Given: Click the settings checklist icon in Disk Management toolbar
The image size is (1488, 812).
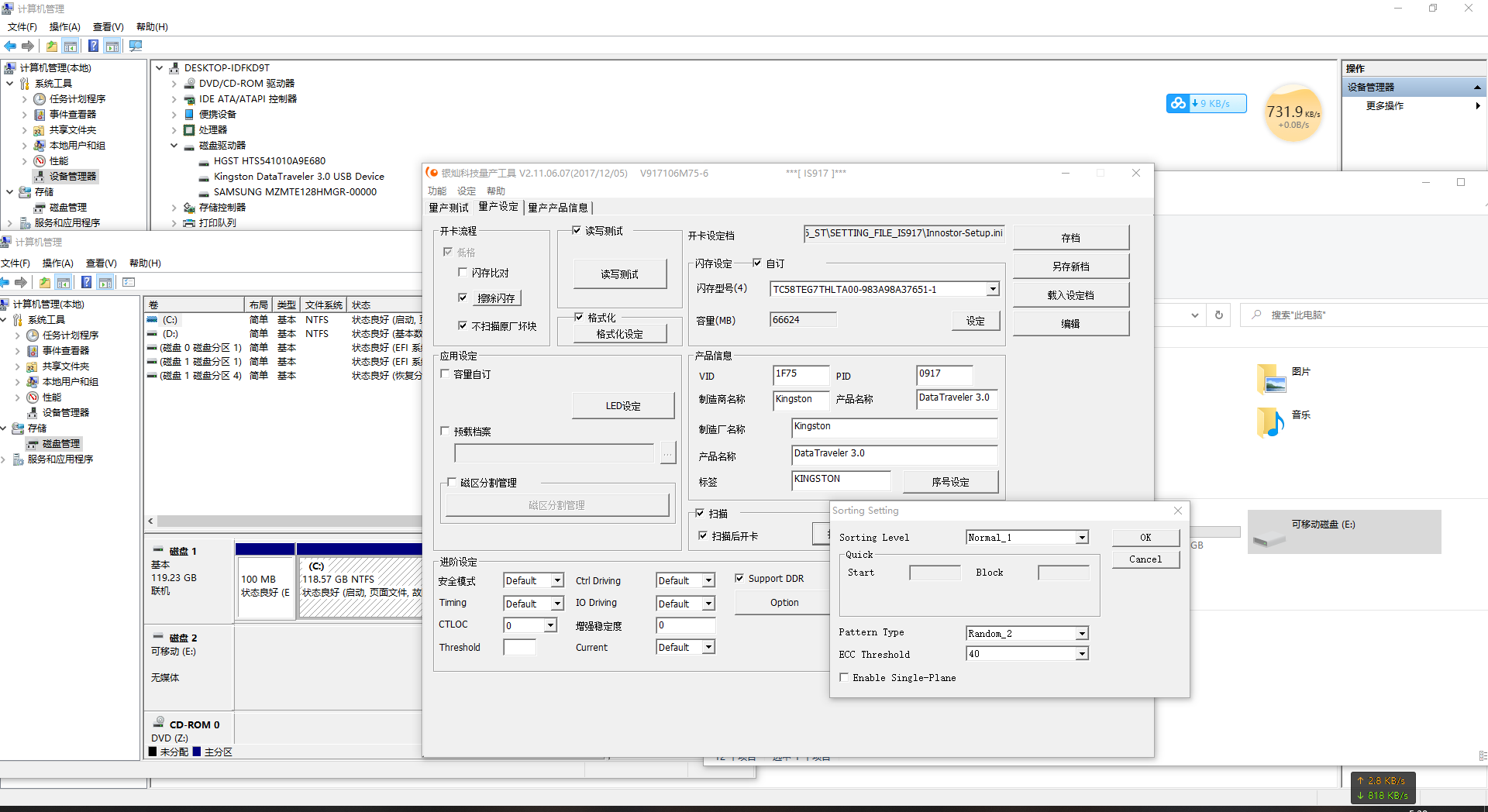Looking at the screenshot, I should [x=129, y=283].
